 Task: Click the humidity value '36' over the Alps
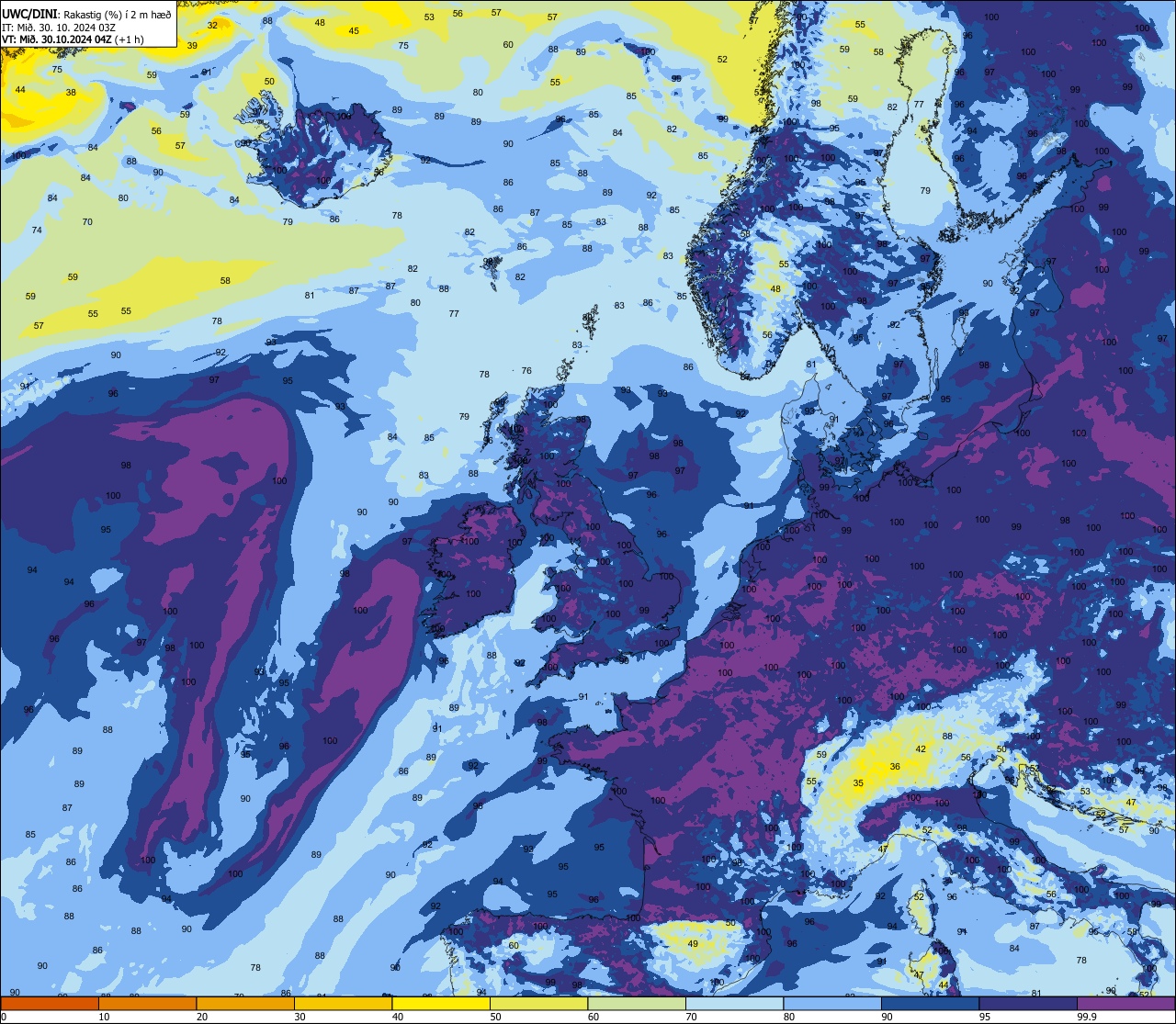pyautogui.click(x=895, y=767)
